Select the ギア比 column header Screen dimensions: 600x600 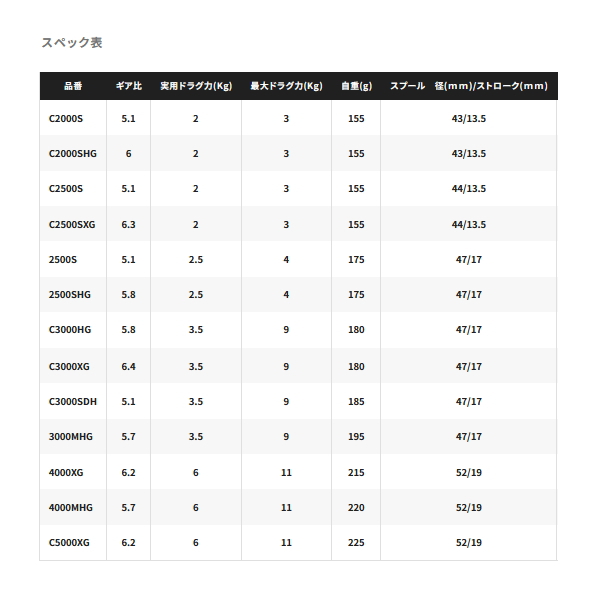129,86
